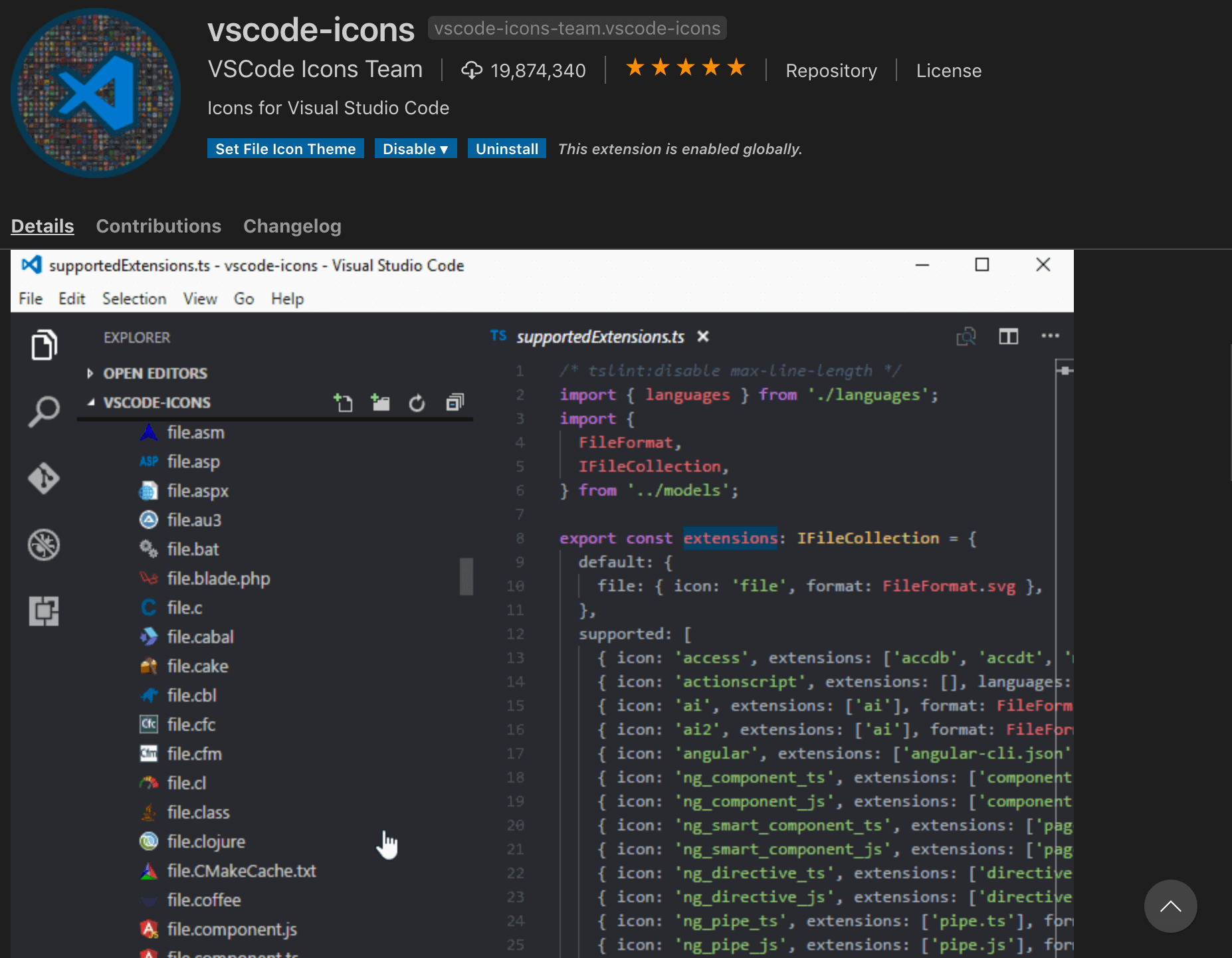Click the vscode-icons extension logo
Screen dimensions: 1232x958
tap(96, 93)
